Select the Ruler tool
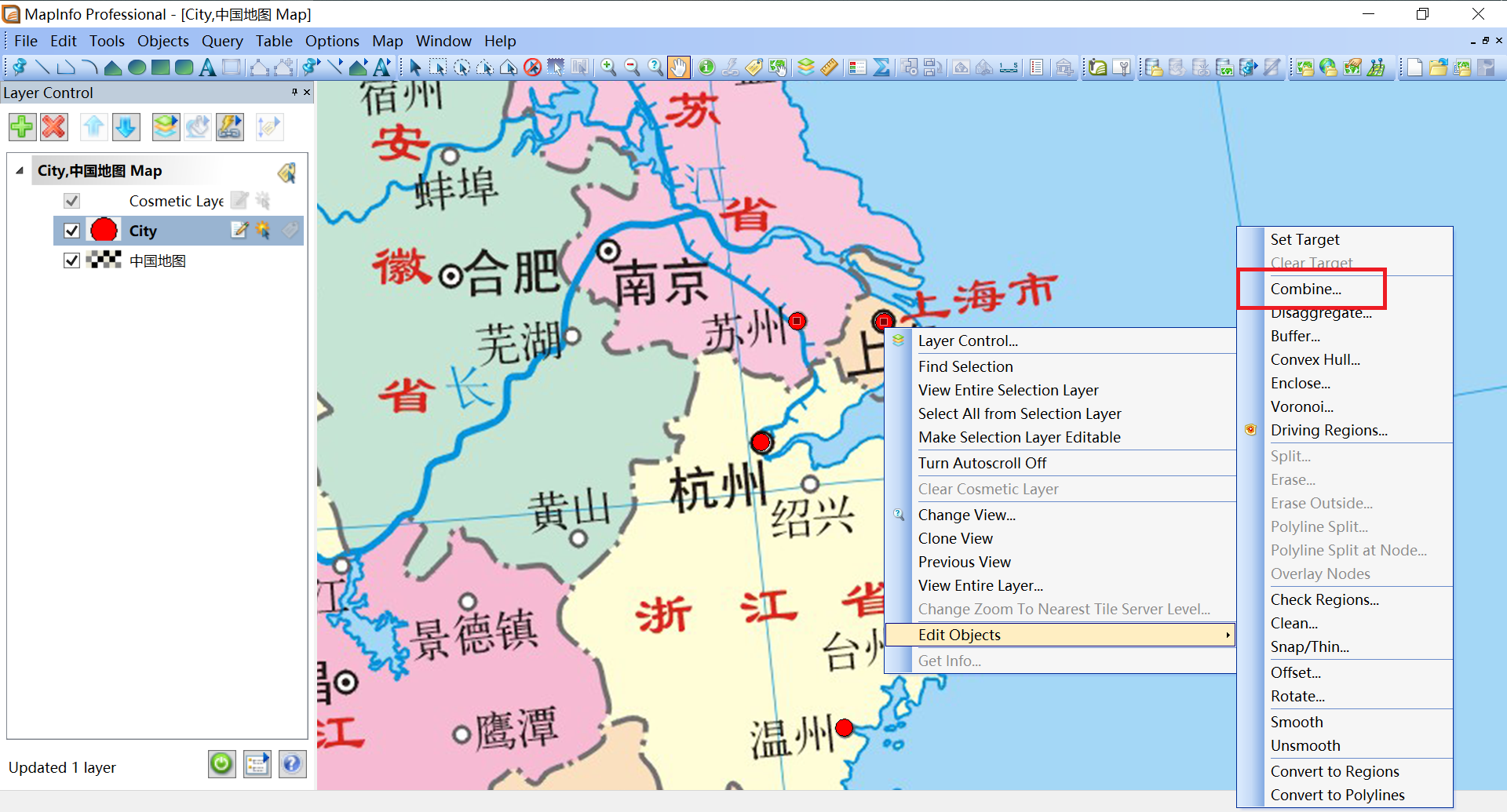 (830, 67)
